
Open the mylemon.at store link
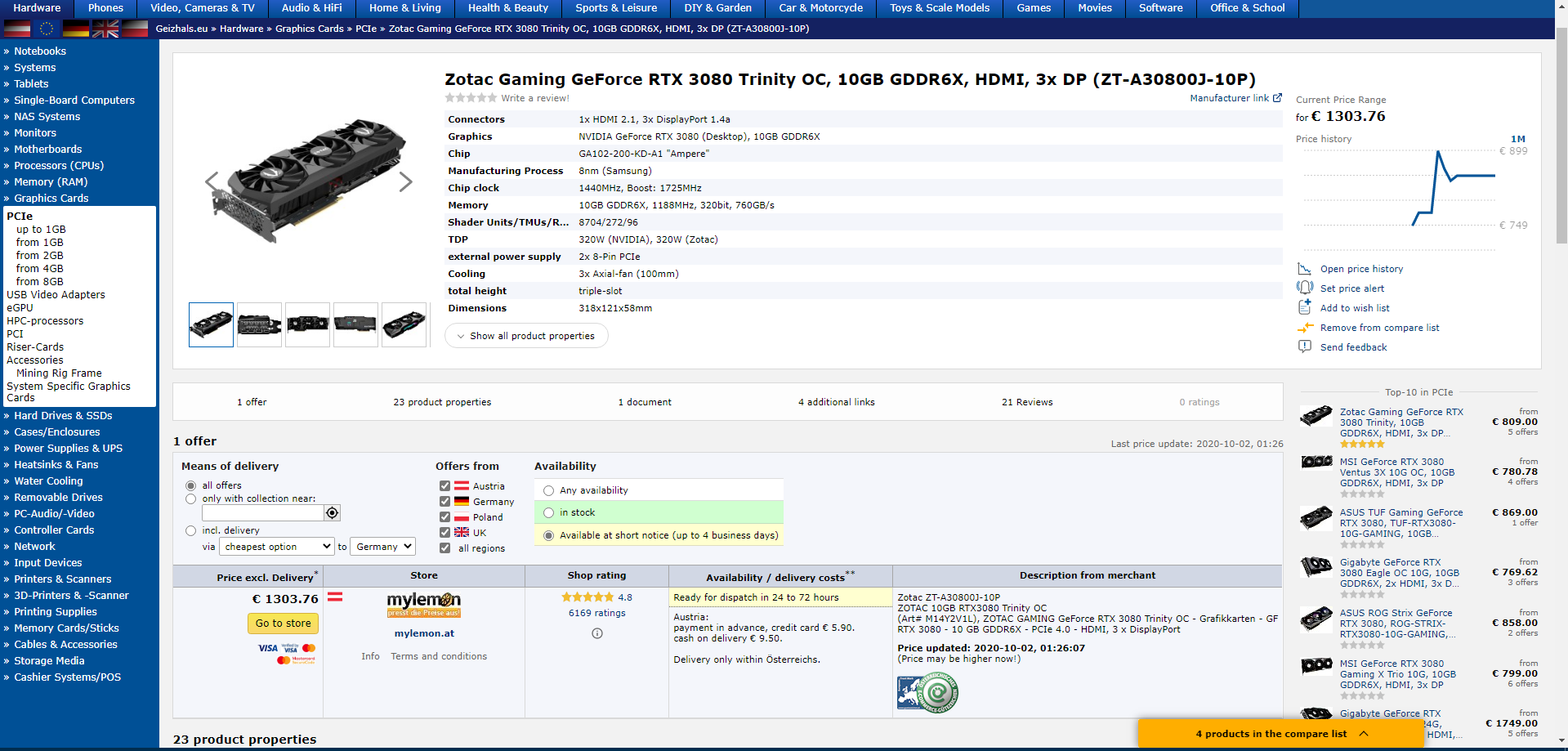424,633
